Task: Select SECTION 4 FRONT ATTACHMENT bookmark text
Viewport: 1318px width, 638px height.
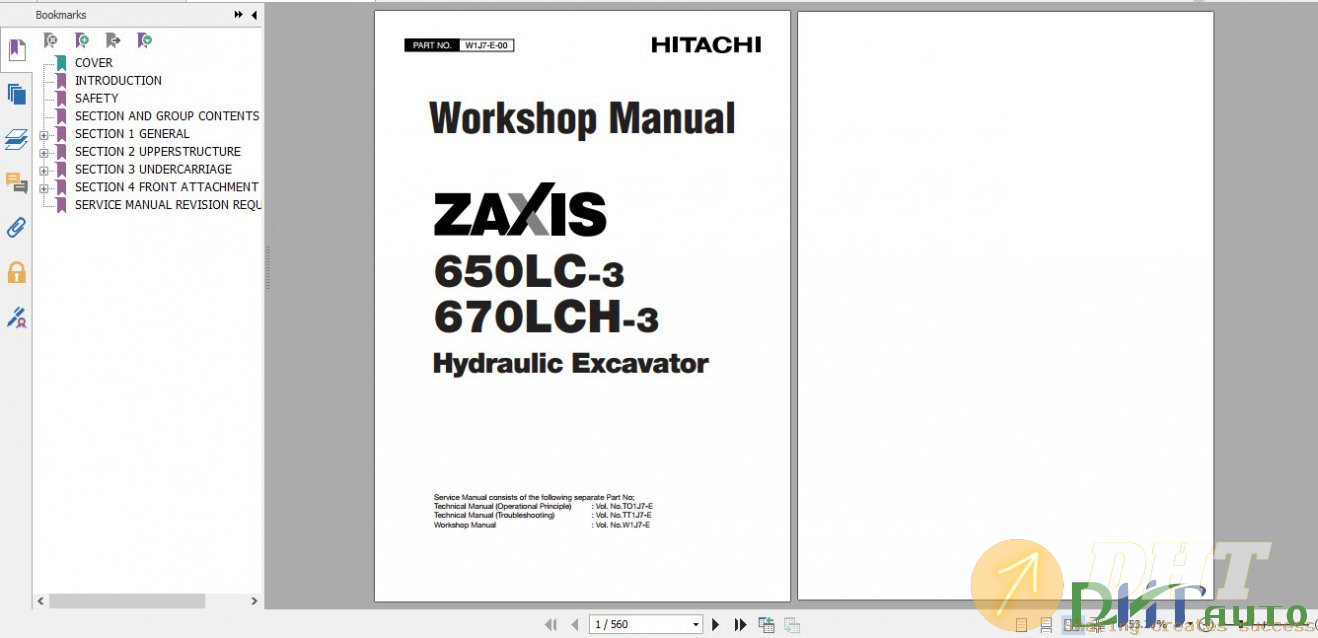Action: pos(167,187)
